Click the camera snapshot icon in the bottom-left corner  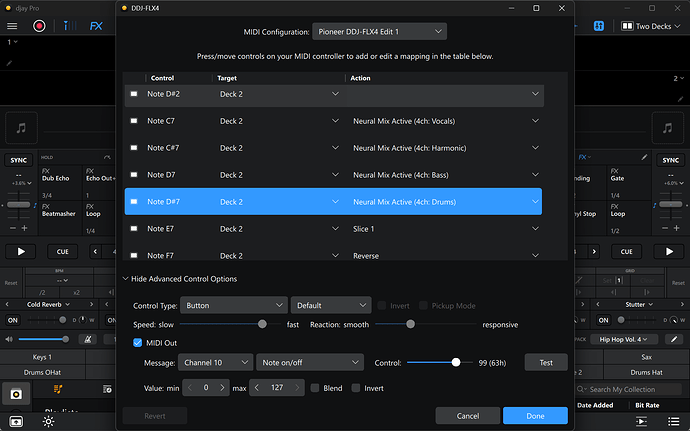(x=16, y=395)
